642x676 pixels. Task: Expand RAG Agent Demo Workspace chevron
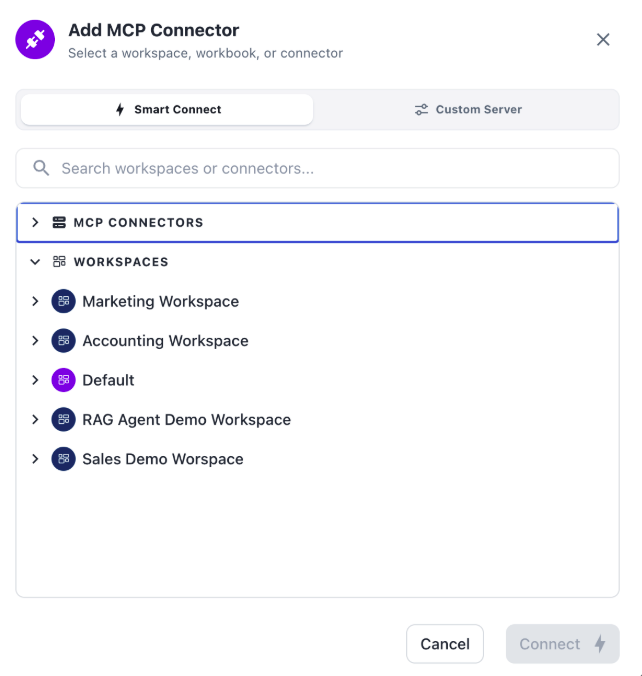pos(35,419)
